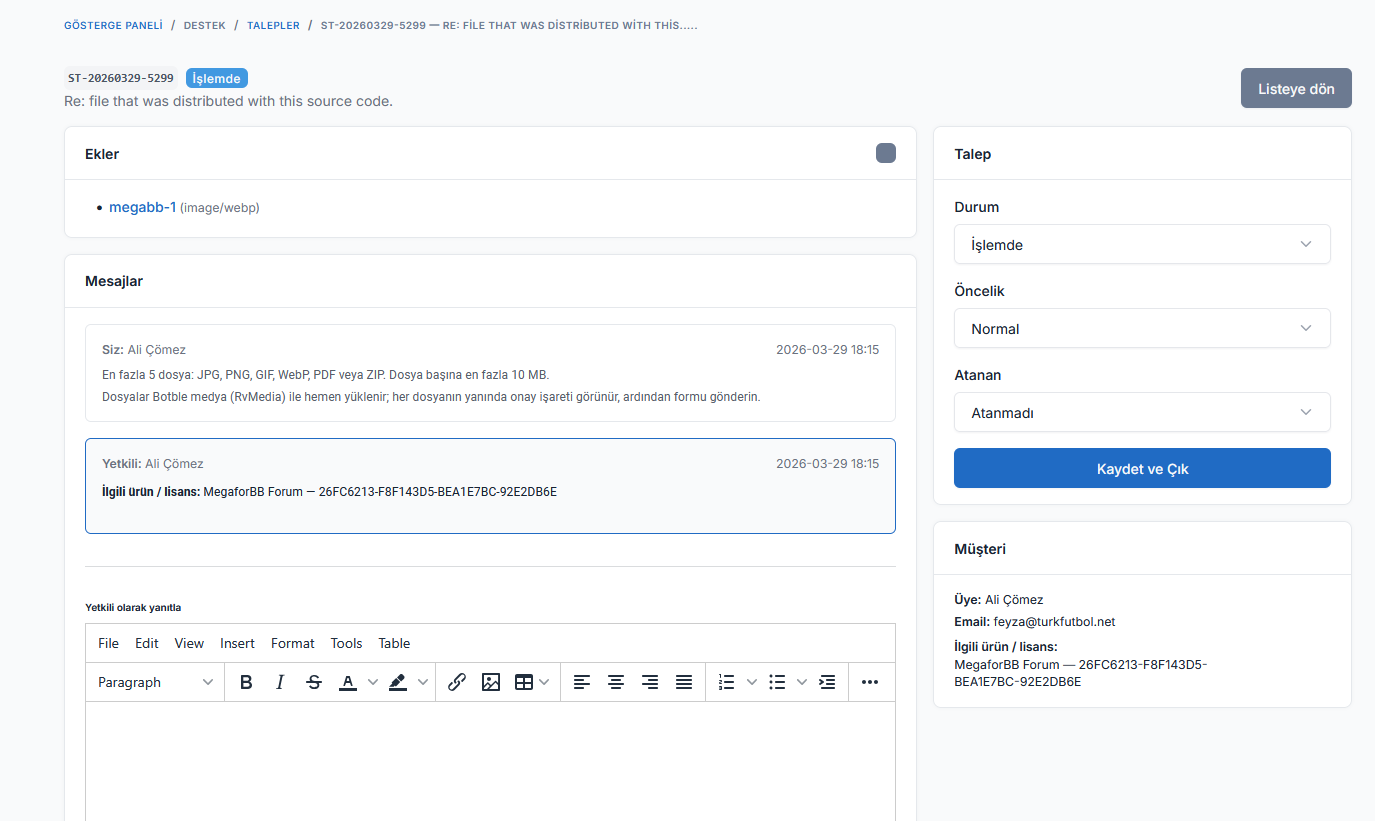1375x821 pixels.
Task: Open the more options ellipsis in toolbar
Action: click(x=869, y=682)
